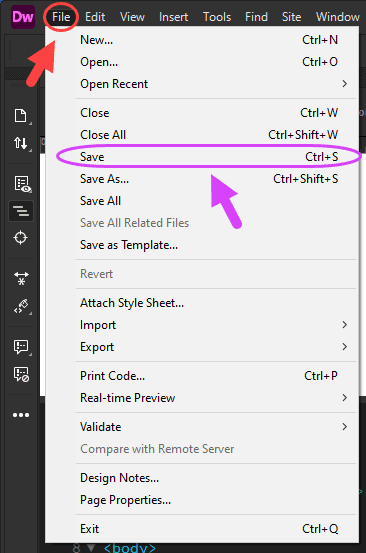Click the Select Parent Tag icon
Viewport: 366px width, 553px height.
point(21,306)
